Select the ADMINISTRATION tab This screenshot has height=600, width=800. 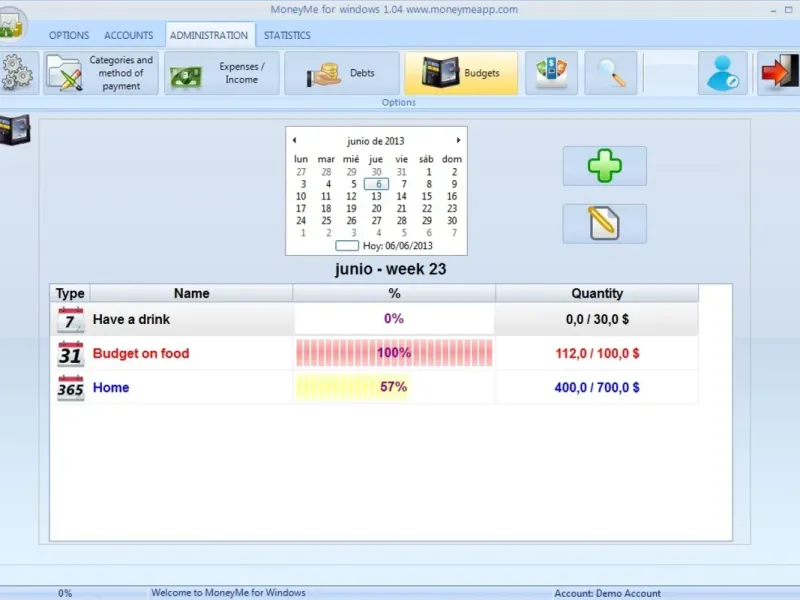coord(209,35)
